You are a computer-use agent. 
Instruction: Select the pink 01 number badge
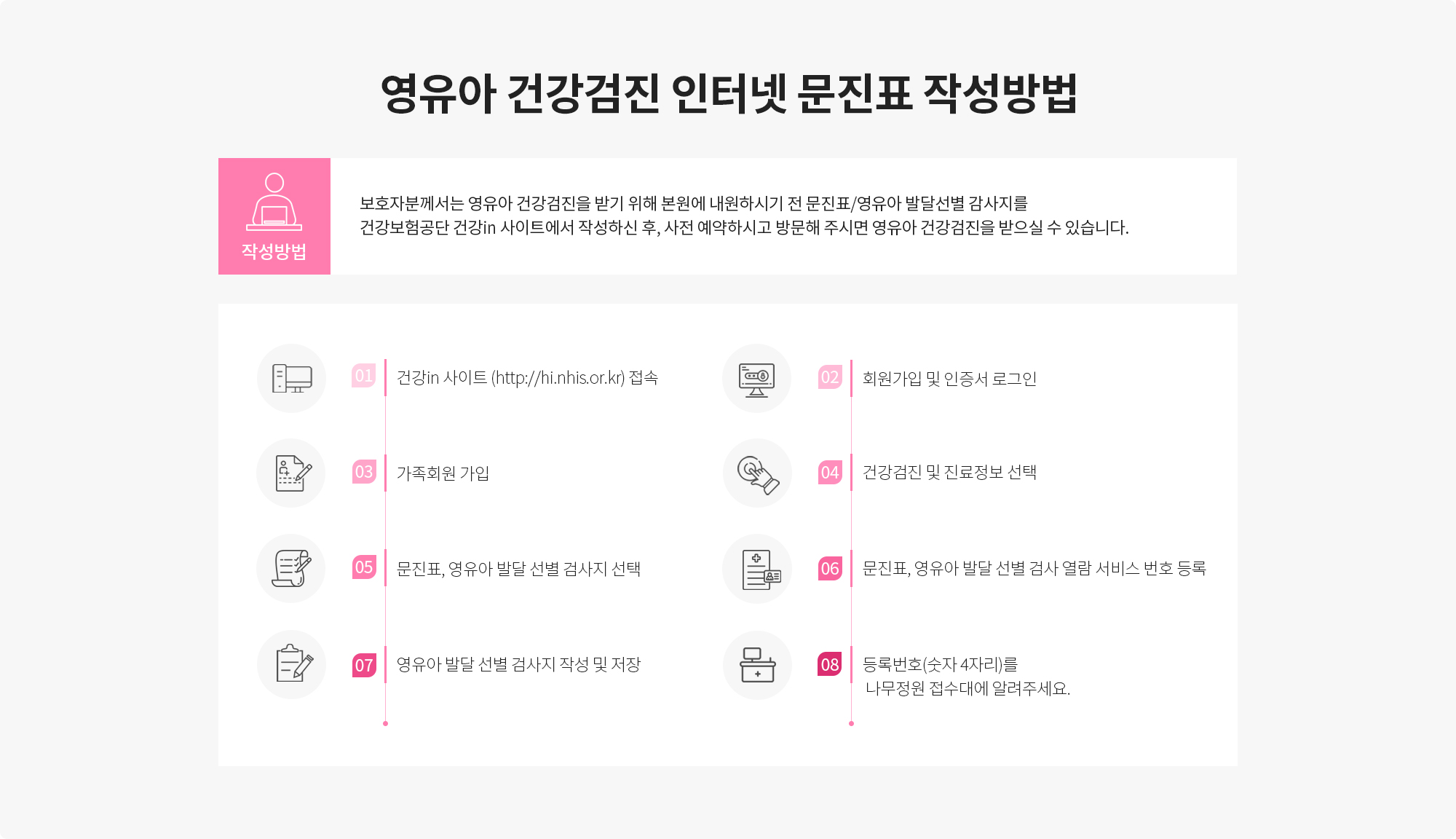pyautogui.click(x=364, y=376)
